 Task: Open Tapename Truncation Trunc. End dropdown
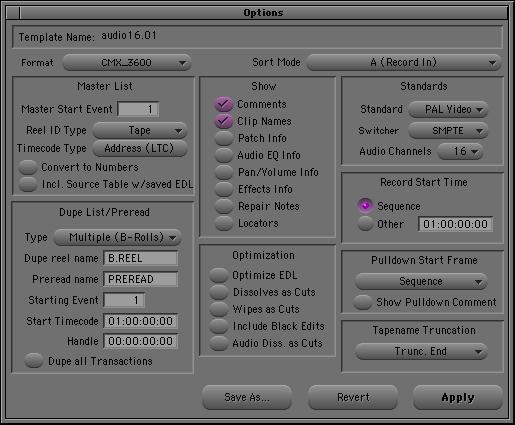pos(421,351)
